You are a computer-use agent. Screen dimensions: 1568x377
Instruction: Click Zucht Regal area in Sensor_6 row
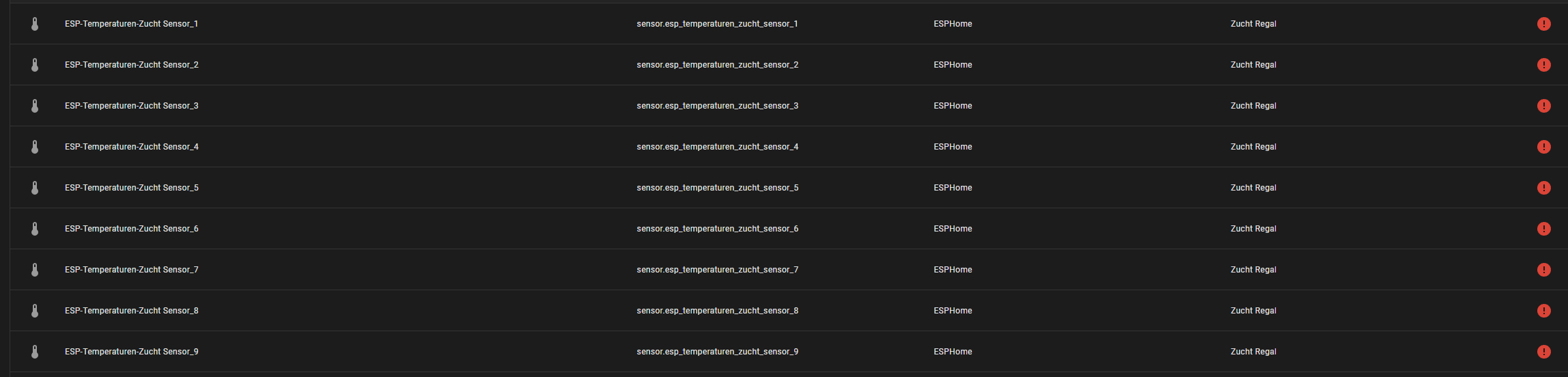1253,229
